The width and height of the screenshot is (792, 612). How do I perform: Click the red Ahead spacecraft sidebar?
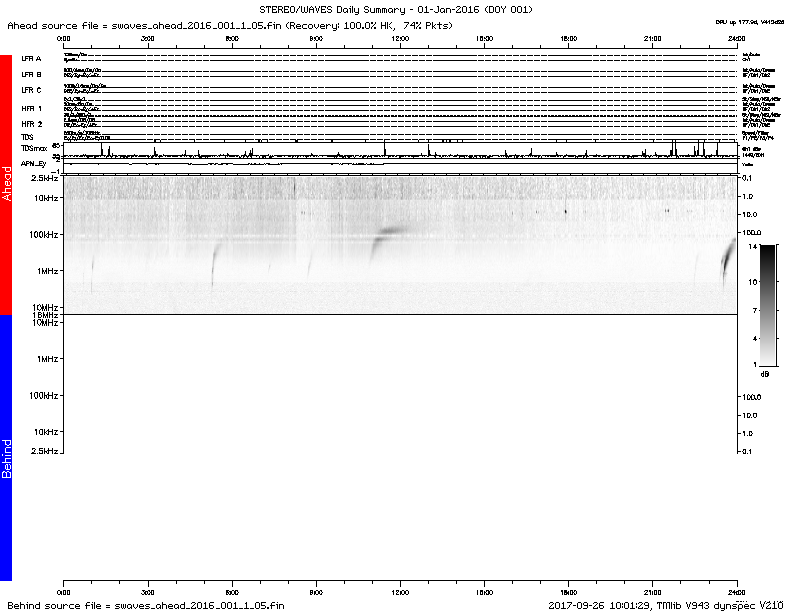pos(6,185)
